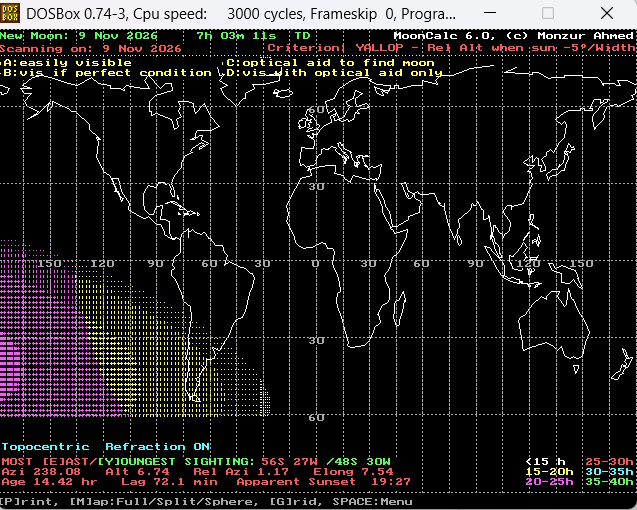
Task: Click the 'Elong 7.54' value
Action: pyautogui.click(x=353, y=472)
